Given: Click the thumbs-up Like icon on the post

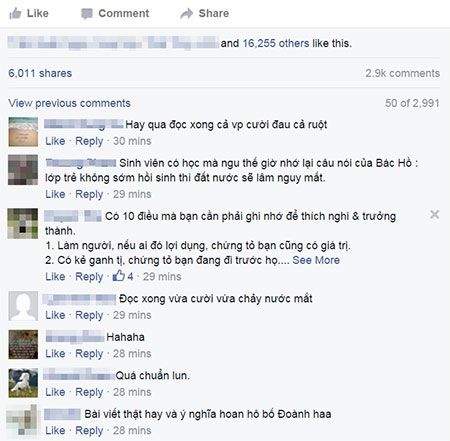Looking at the screenshot, I should click(15, 13).
